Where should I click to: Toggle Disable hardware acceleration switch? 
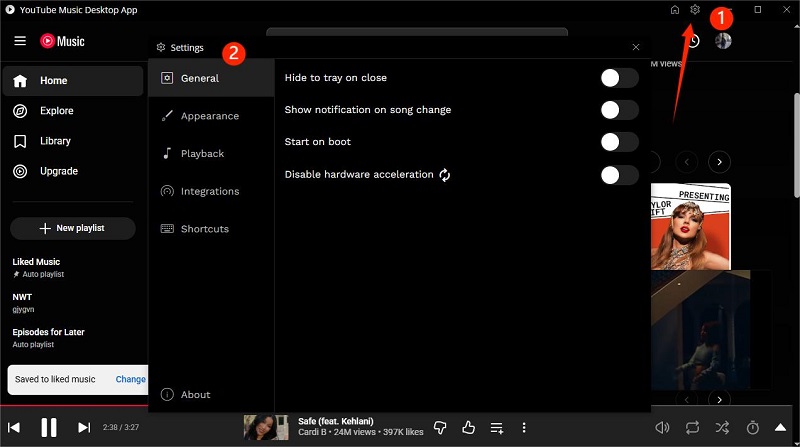[x=619, y=175]
